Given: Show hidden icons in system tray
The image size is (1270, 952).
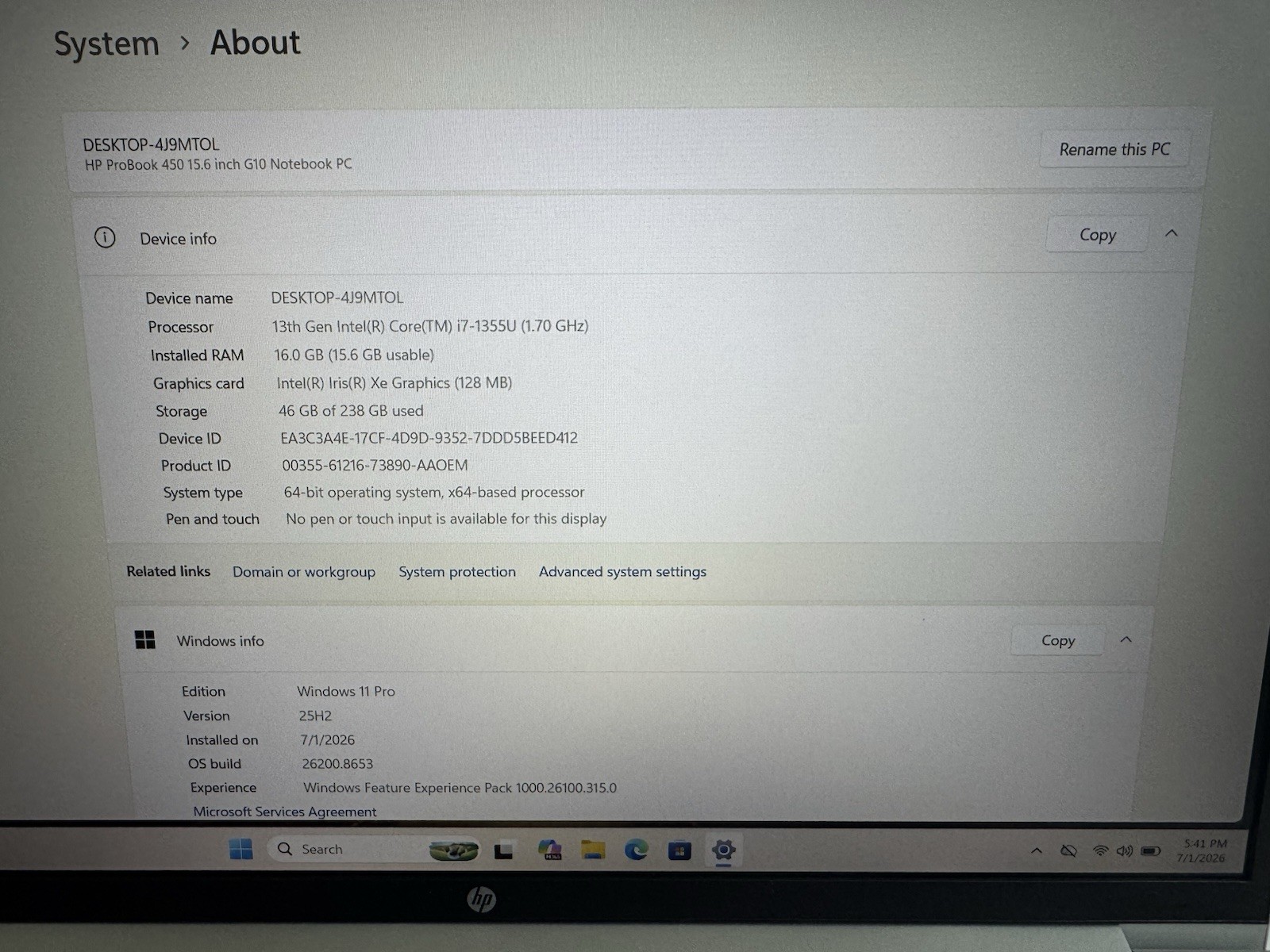Looking at the screenshot, I should [1037, 850].
